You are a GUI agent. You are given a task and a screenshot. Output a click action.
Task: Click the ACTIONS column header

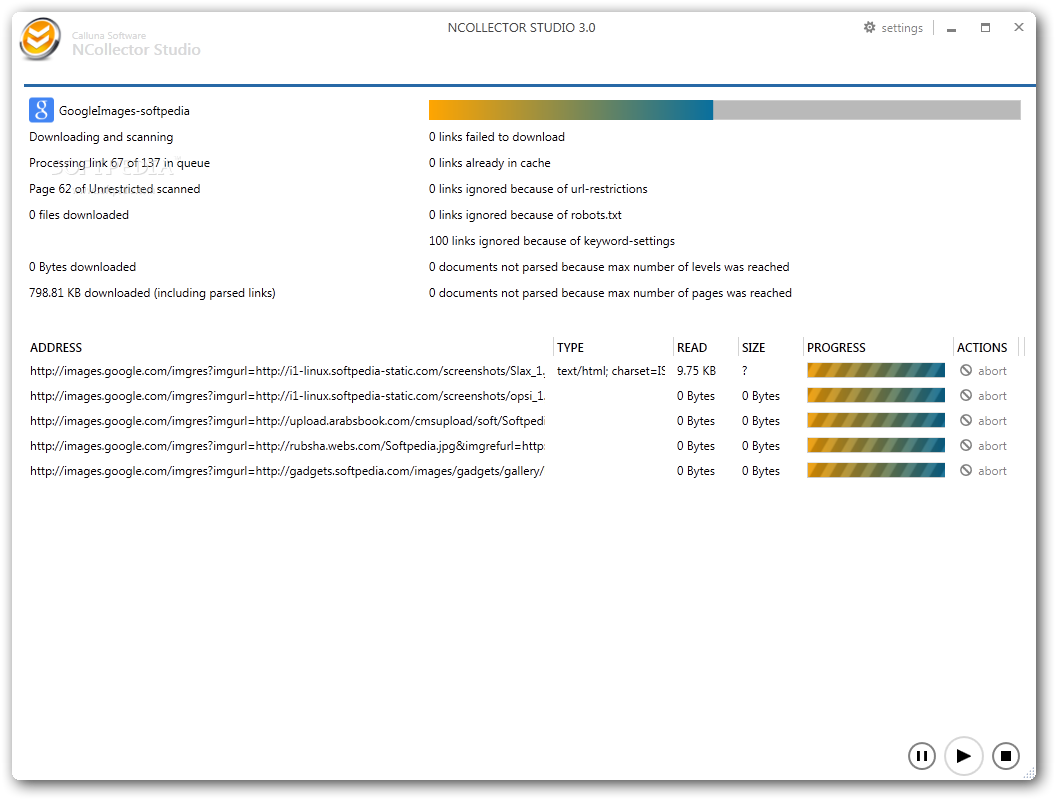pos(982,347)
